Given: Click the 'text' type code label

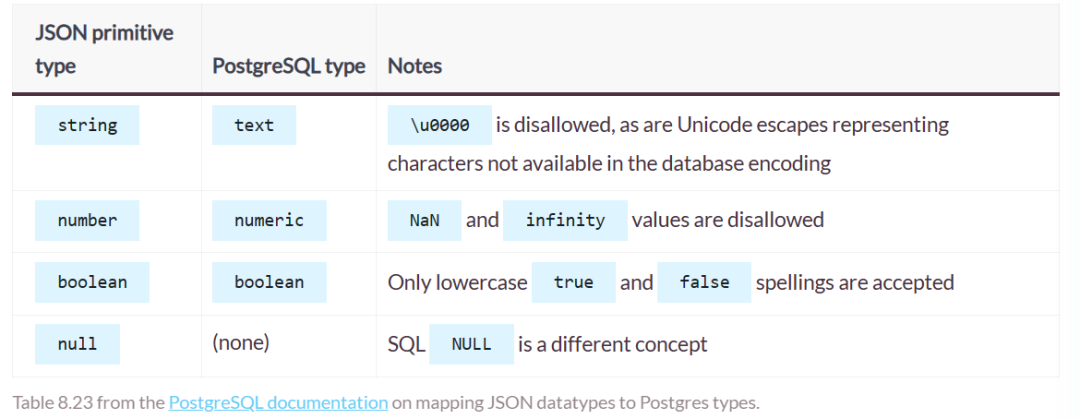Looking at the screenshot, I should coord(254,126).
